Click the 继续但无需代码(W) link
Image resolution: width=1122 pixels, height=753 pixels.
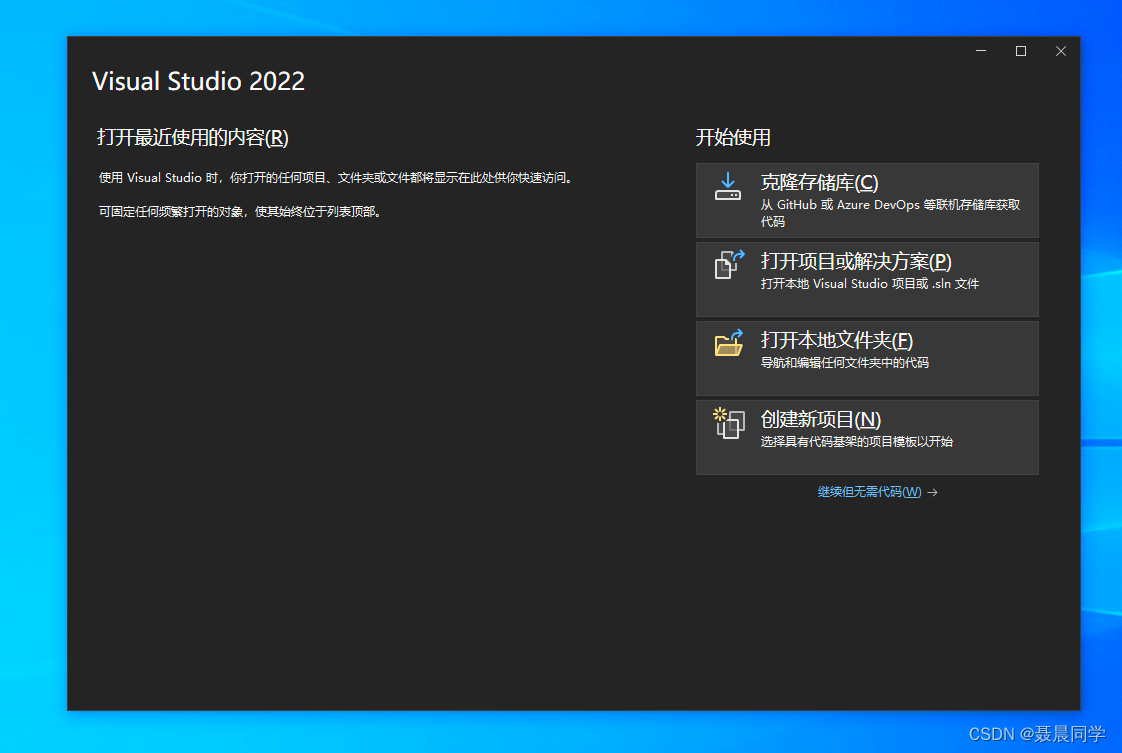(x=869, y=492)
